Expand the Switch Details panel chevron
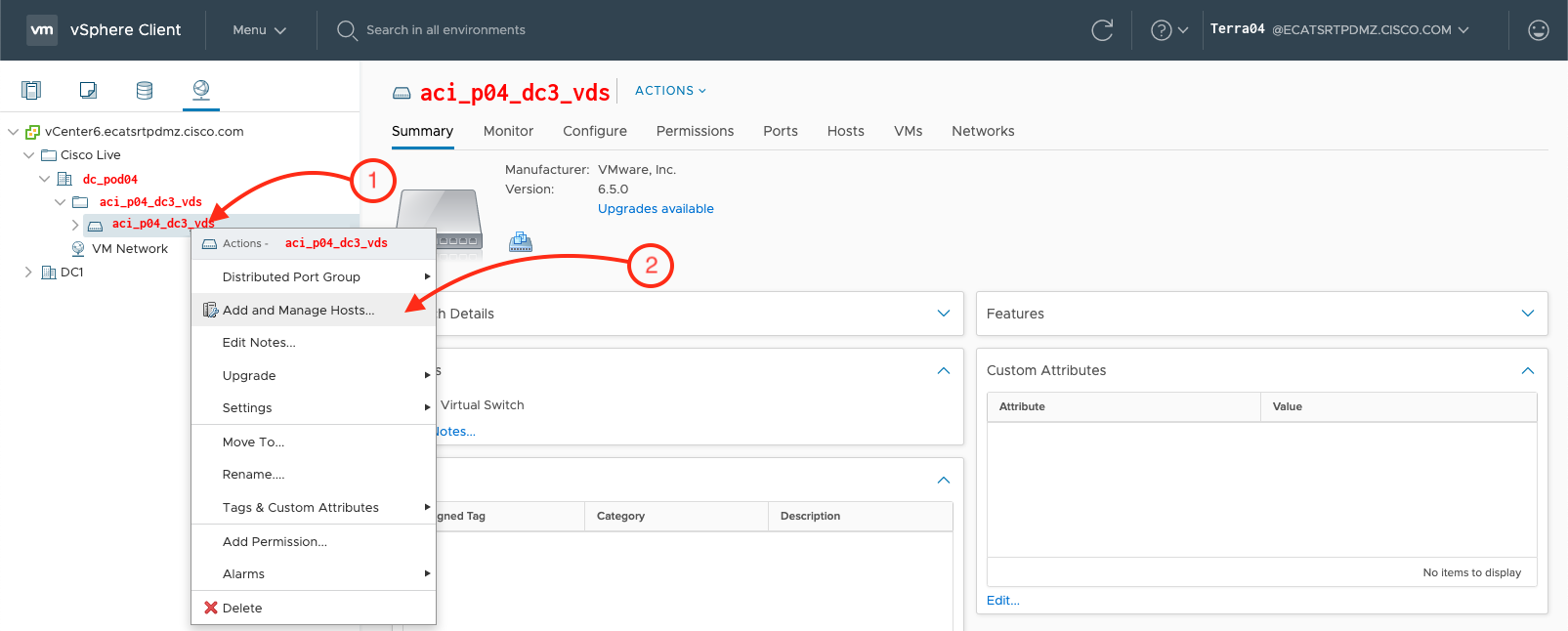Image resolution: width=1568 pixels, height=631 pixels. [944, 314]
